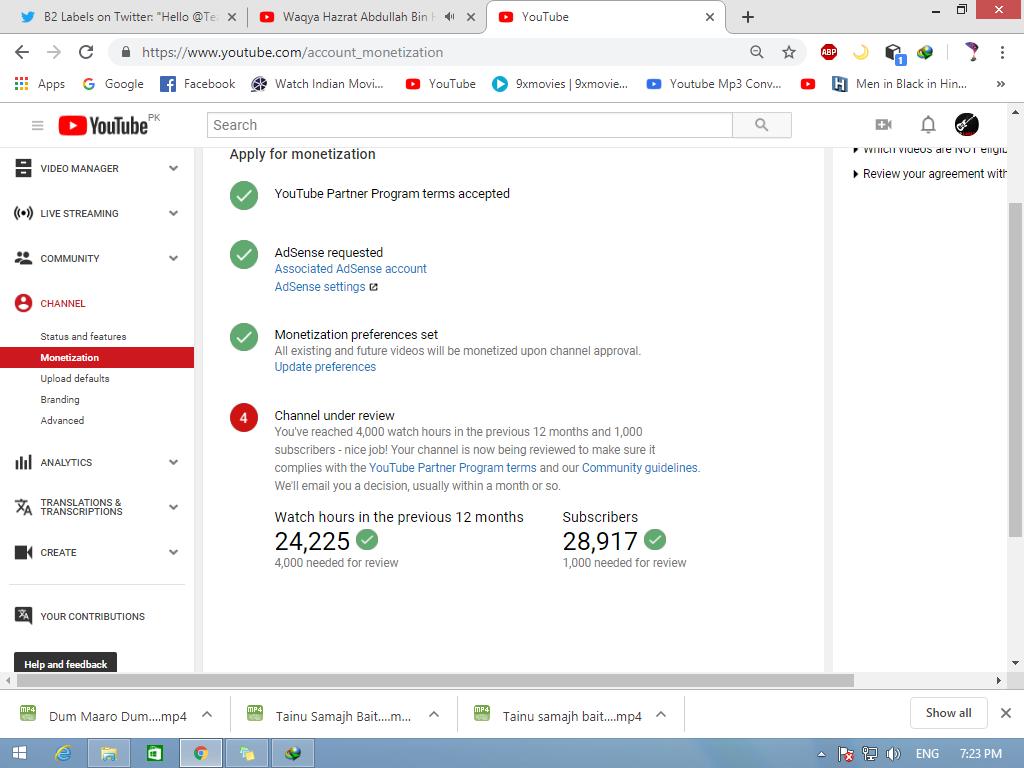Viewport: 1024px width, 768px height.
Task: Open Community guidelines link
Action: click(x=639, y=468)
